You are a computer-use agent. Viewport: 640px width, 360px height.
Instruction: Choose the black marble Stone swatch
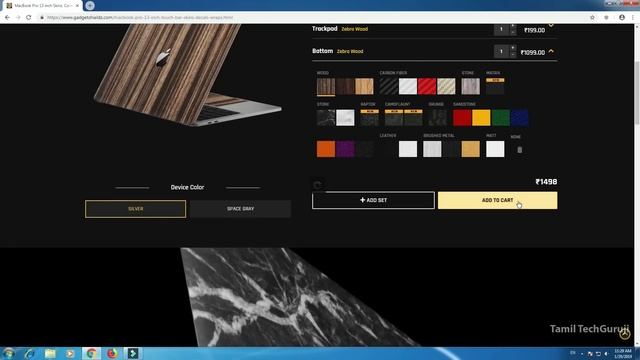click(x=326, y=118)
